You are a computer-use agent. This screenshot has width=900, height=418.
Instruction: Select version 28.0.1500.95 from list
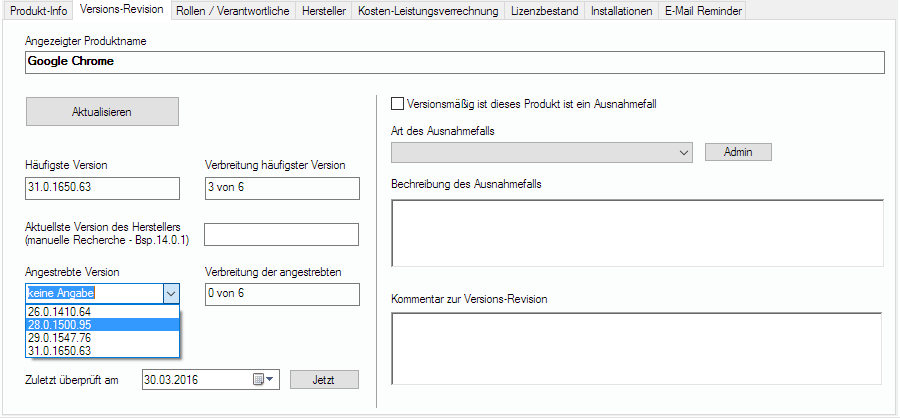103,324
